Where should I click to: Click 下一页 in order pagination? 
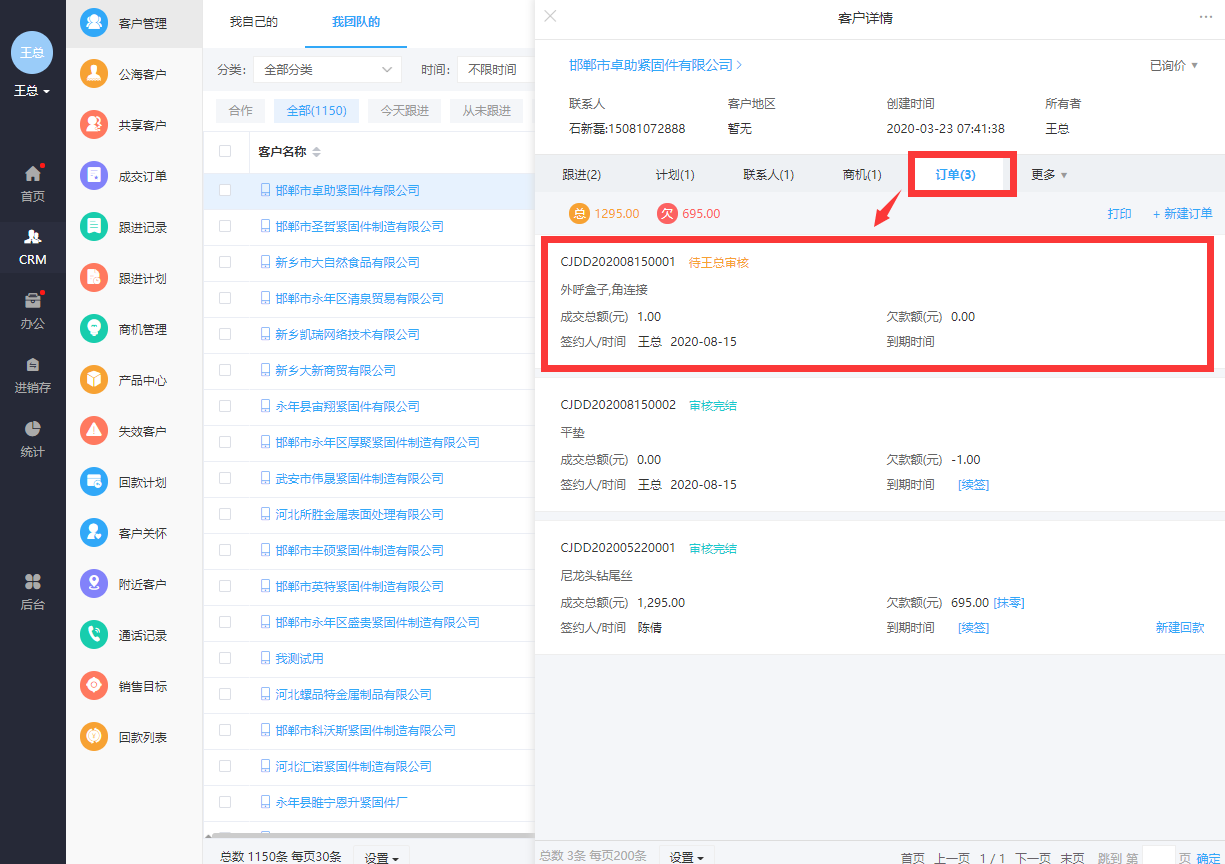click(1033, 858)
